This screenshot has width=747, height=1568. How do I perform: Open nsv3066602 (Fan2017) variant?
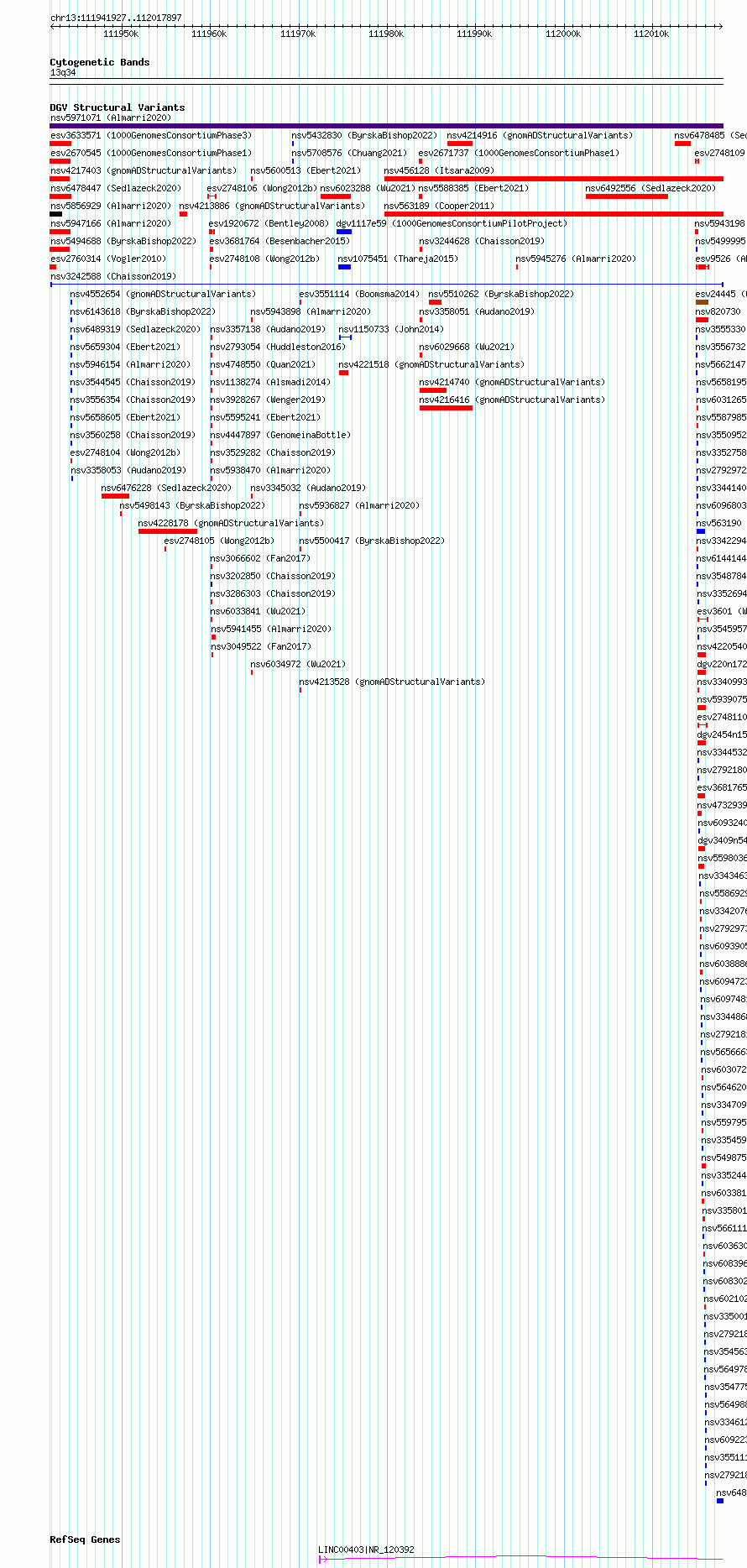[261, 558]
